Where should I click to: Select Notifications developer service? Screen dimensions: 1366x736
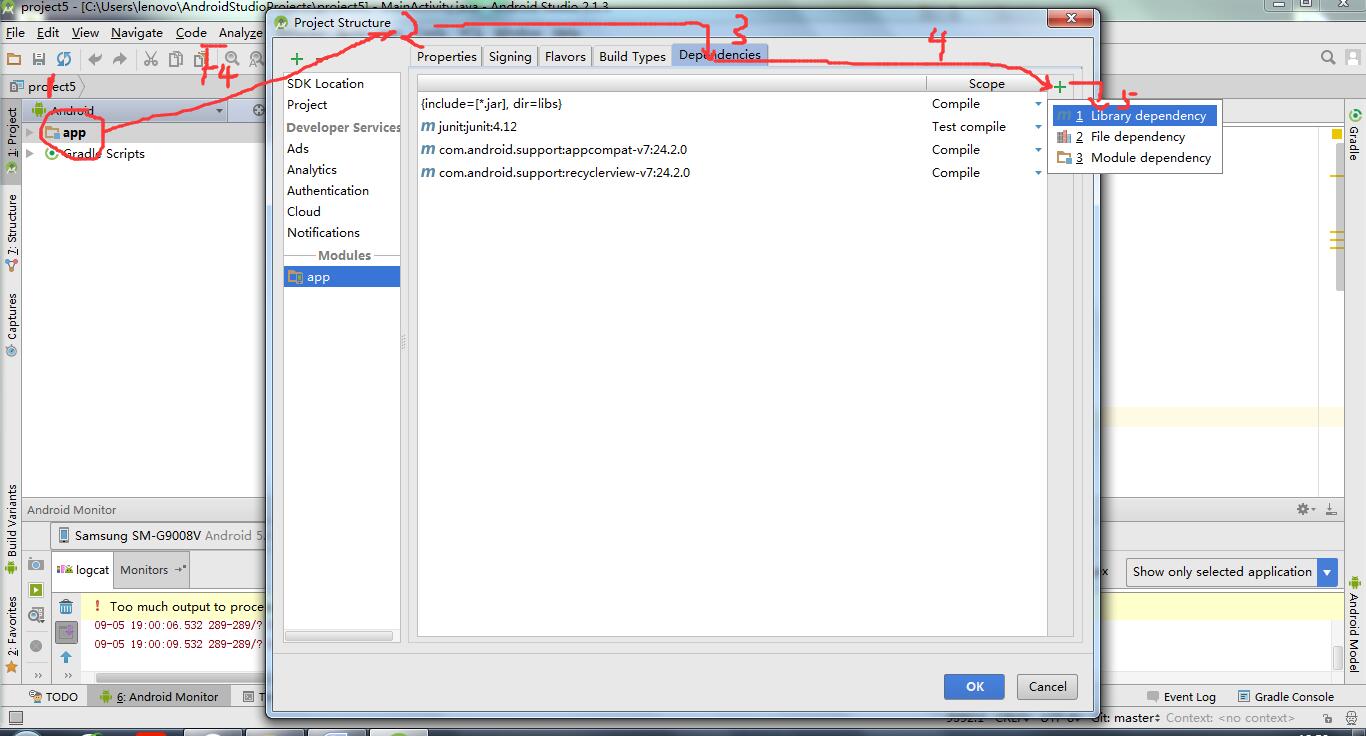(323, 233)
